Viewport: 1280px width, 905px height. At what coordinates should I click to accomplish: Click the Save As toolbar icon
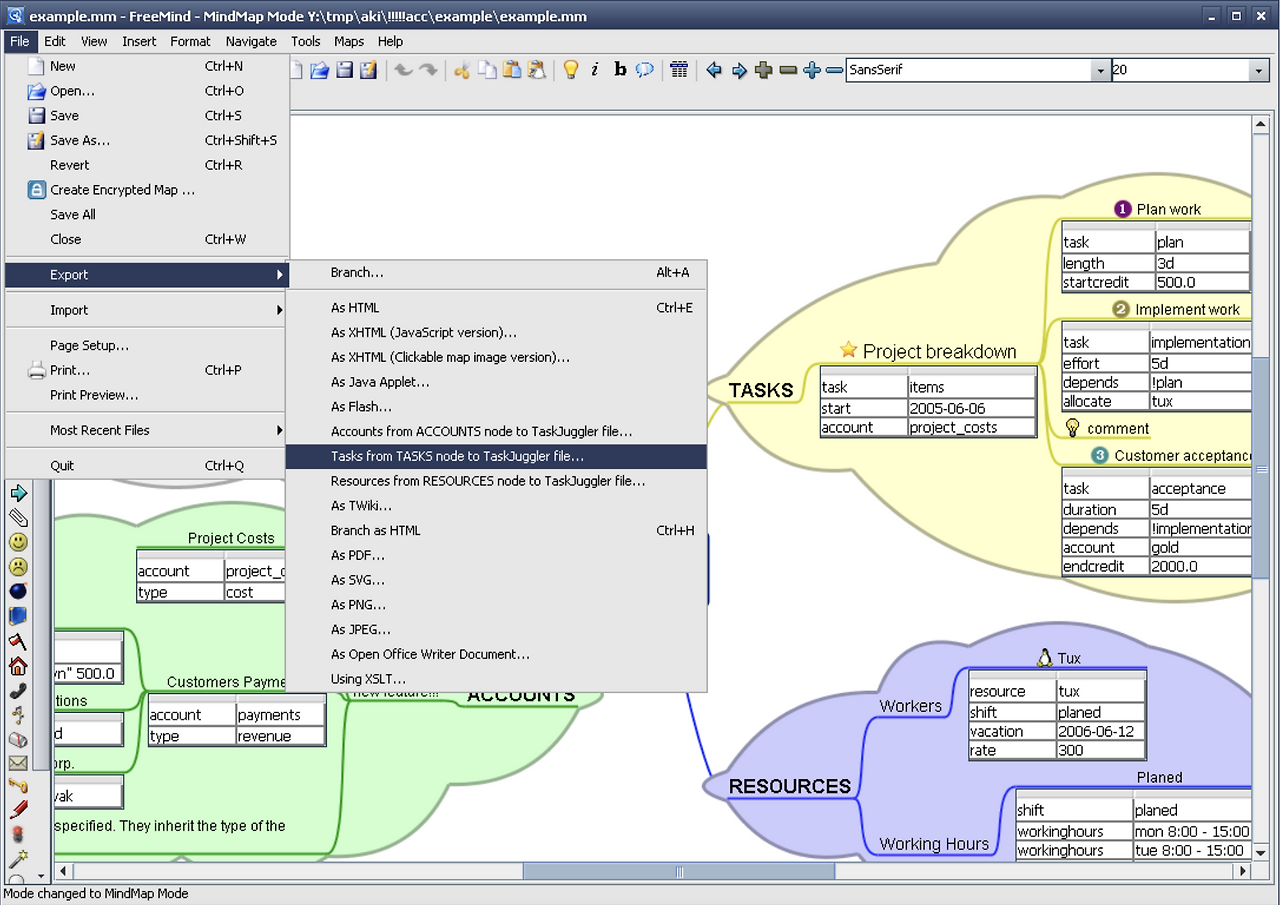368,70
